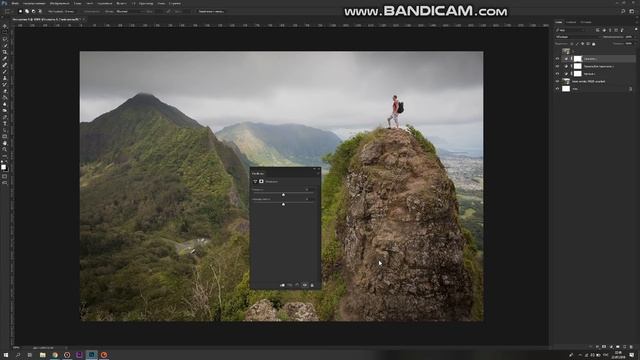This screenshot has width=640, height=360.
Task: Hide the Vibrance 1 adjustment layer
Action: 557,58
